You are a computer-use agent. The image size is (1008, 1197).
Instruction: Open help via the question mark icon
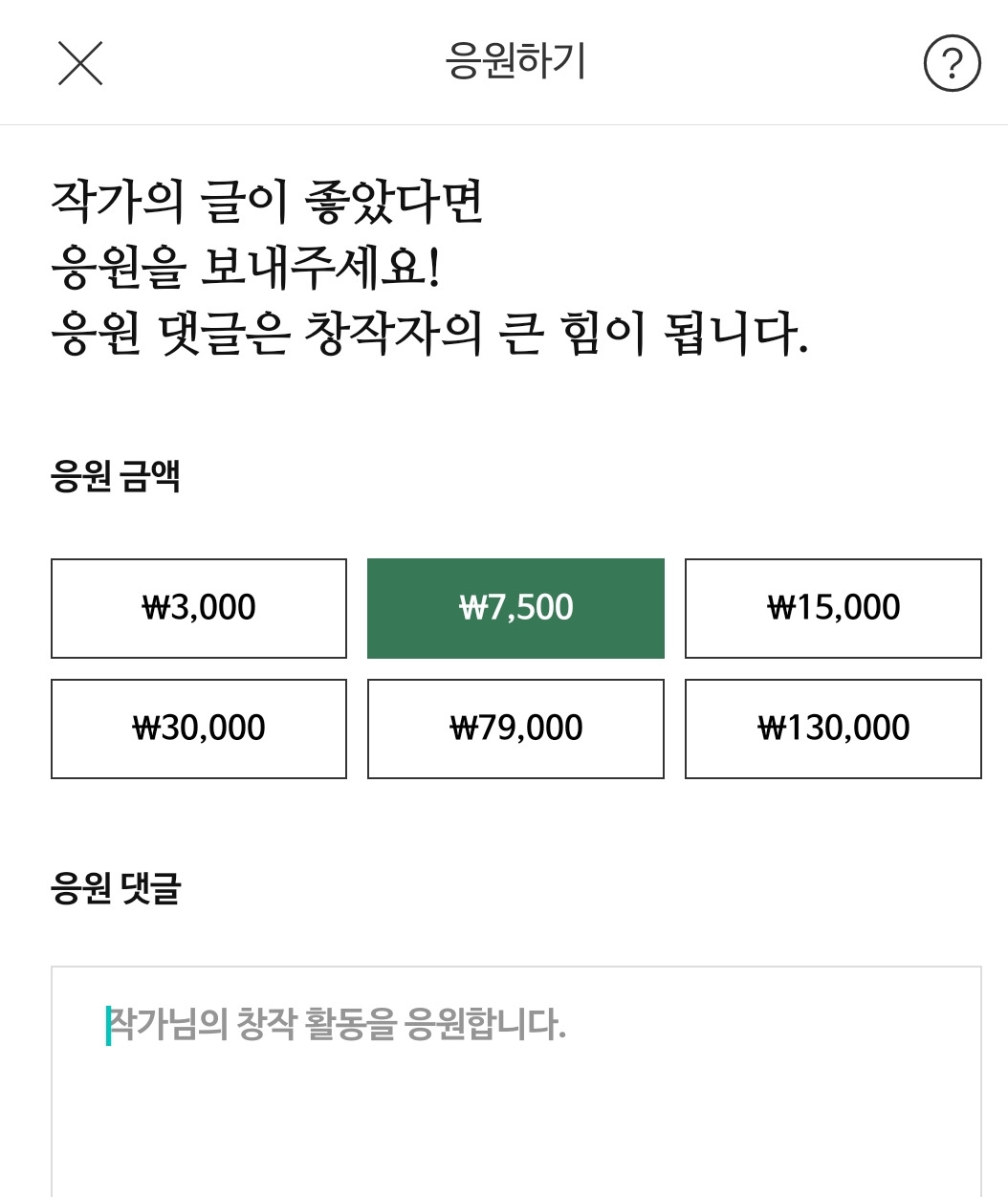coord(952,63)
